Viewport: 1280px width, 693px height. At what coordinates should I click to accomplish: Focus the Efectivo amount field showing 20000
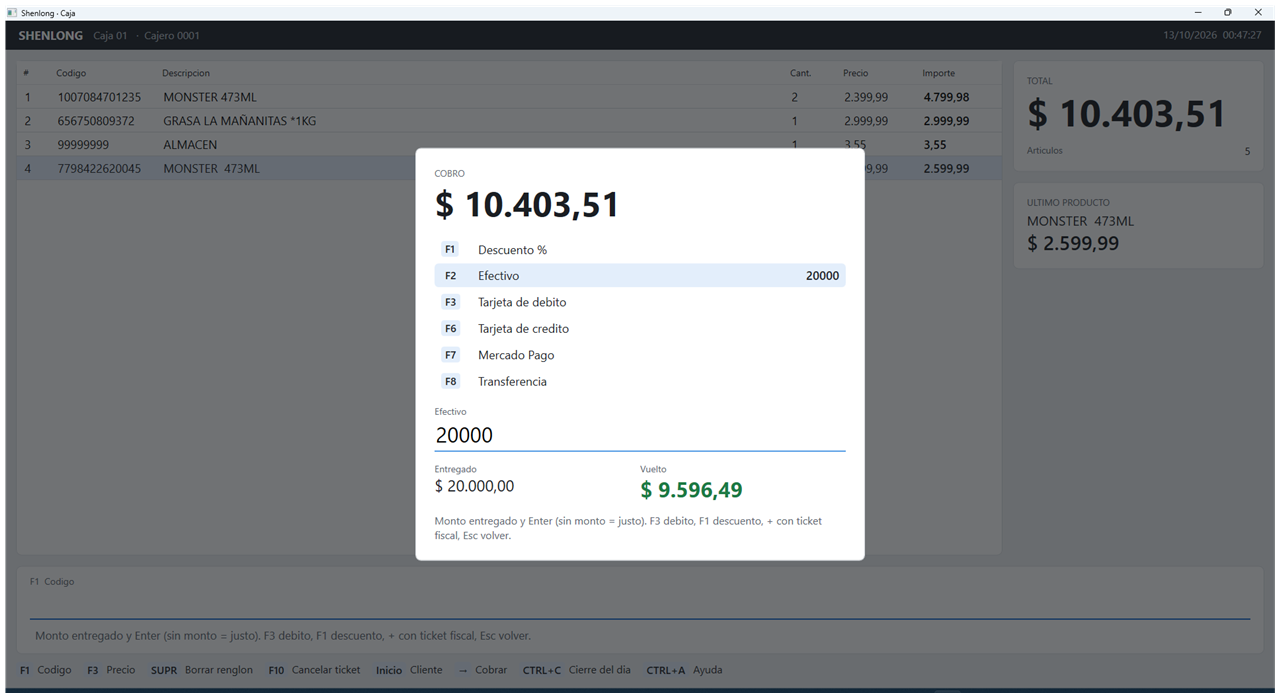click(640, 435)
